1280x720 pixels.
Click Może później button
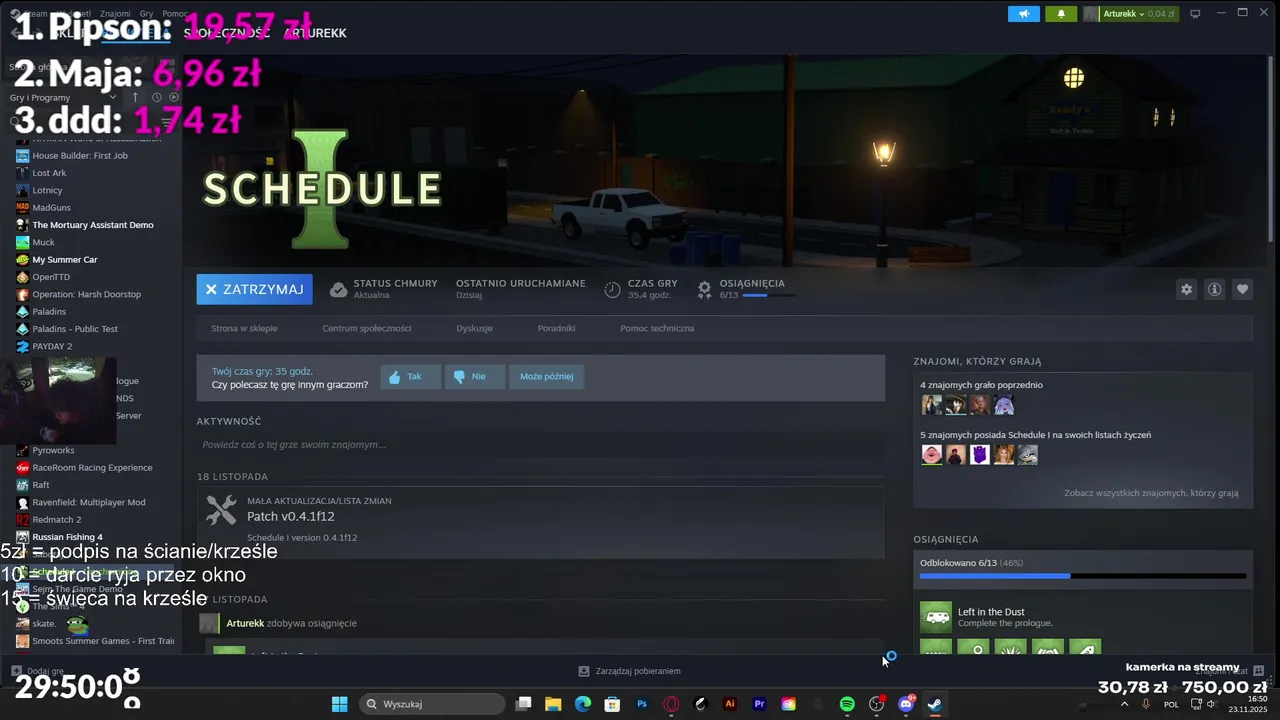click(x=547, y=377)
